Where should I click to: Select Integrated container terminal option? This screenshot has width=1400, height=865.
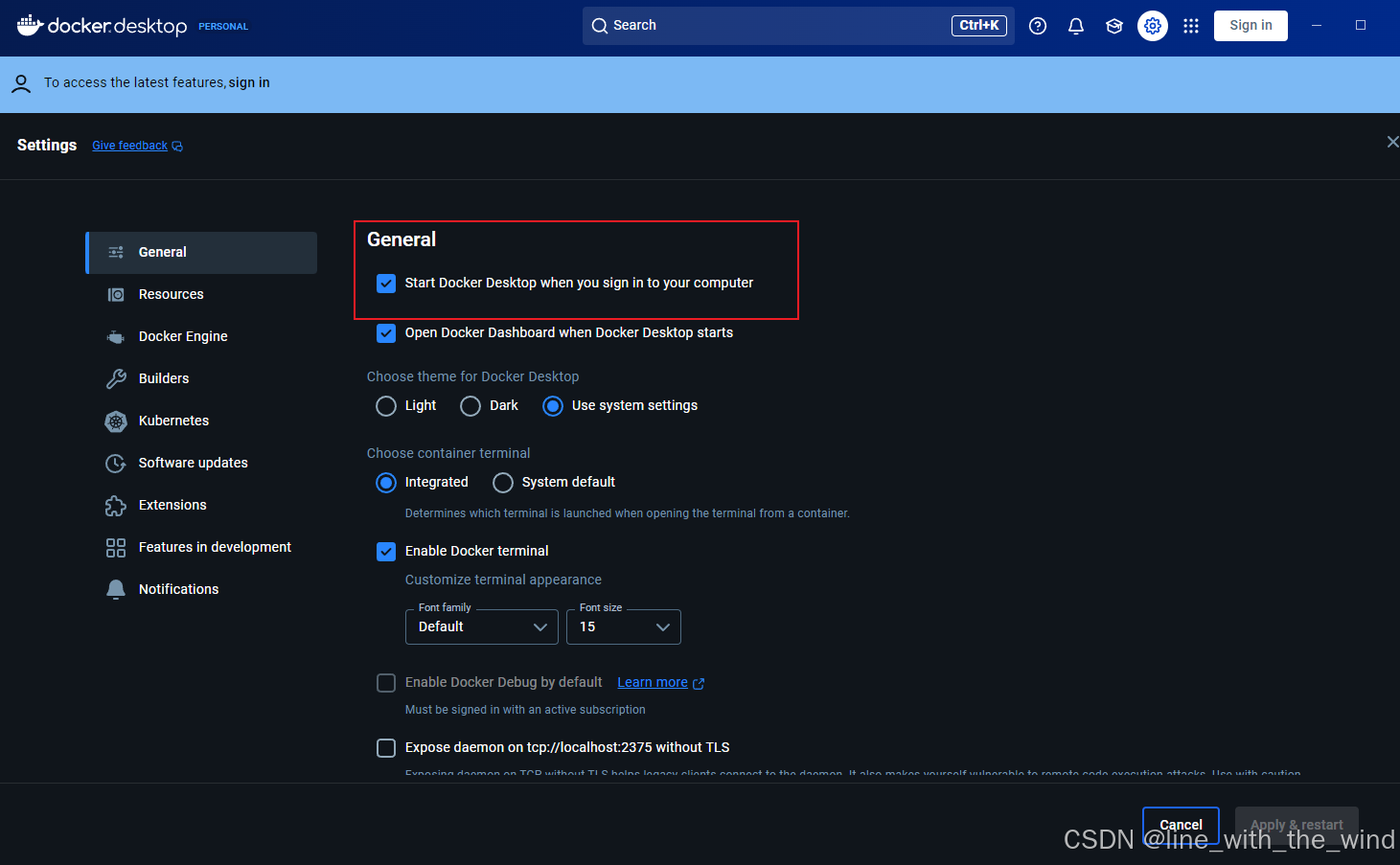pyautogui.click(x=386, y=483)
